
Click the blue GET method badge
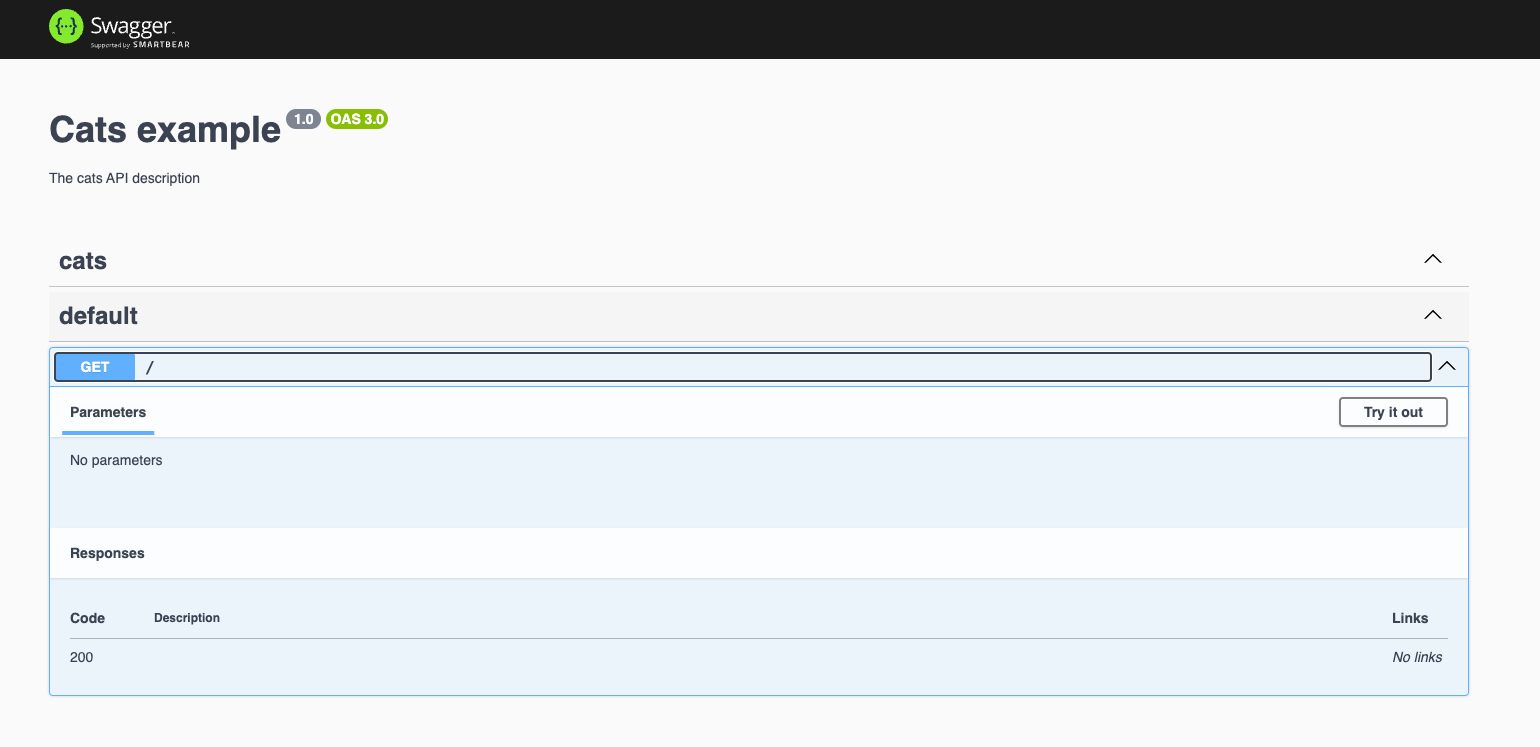click(x=95, y=367)
